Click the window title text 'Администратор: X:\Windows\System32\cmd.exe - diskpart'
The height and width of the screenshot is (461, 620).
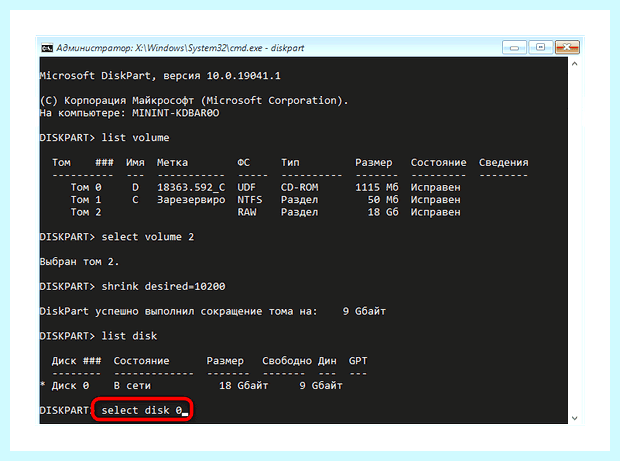tap(180, 48)
